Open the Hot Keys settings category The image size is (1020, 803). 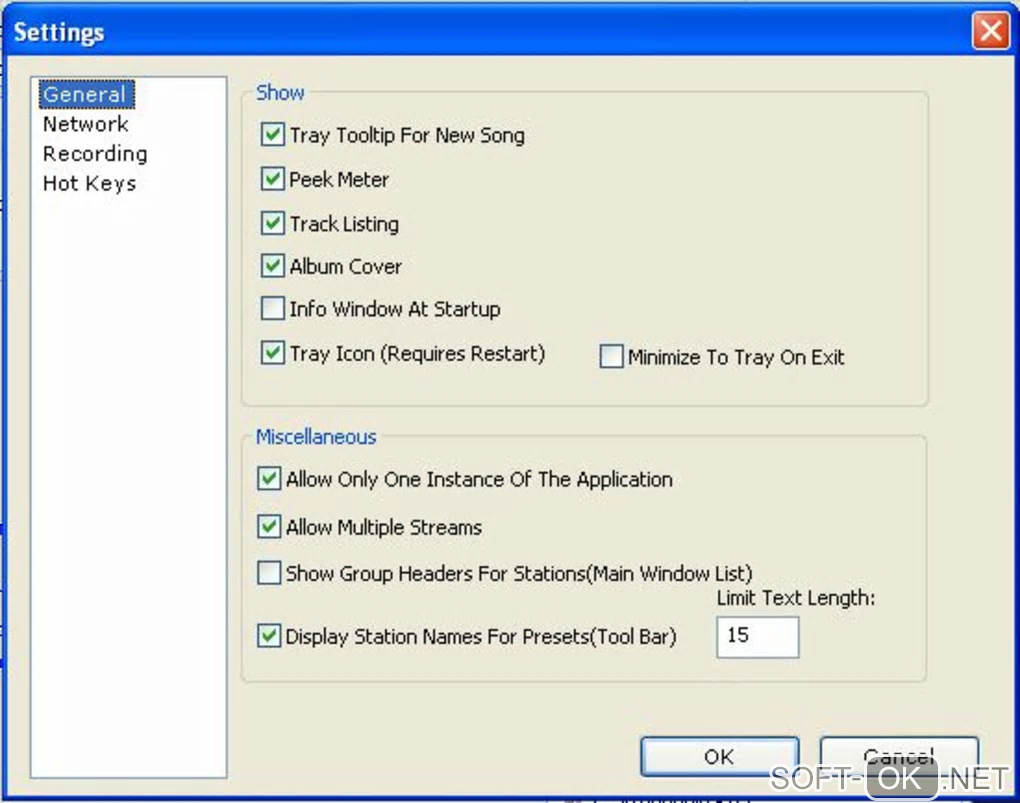pos(89,184)
